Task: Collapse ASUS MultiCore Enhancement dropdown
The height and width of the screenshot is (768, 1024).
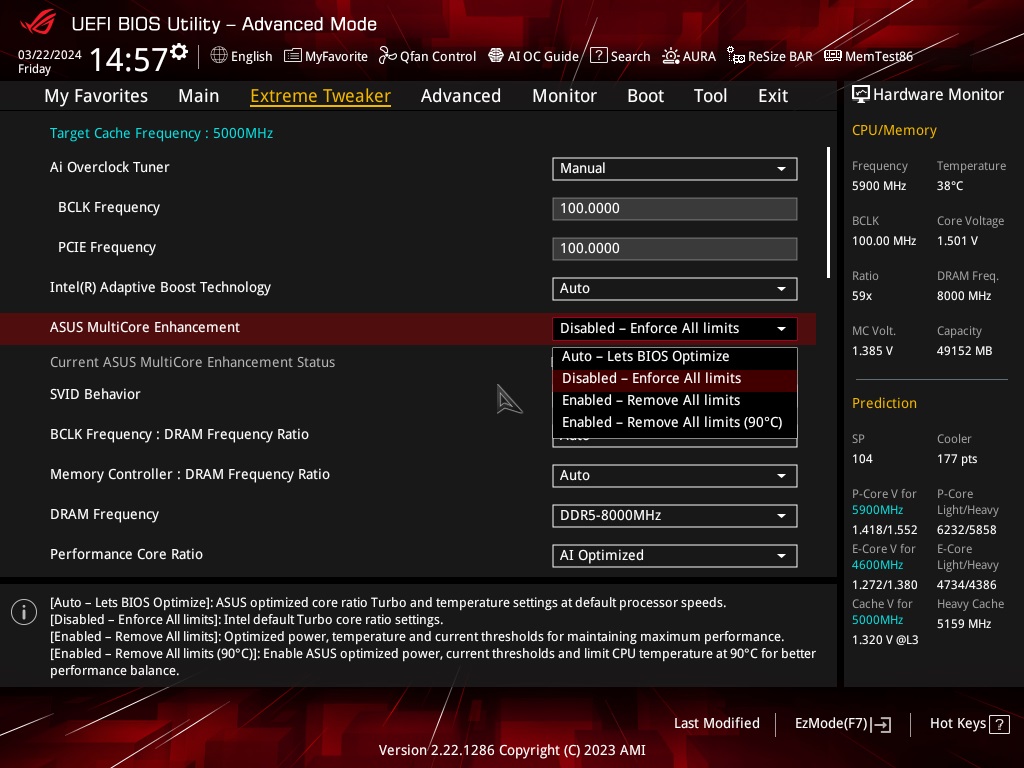Action: point(675,328)
